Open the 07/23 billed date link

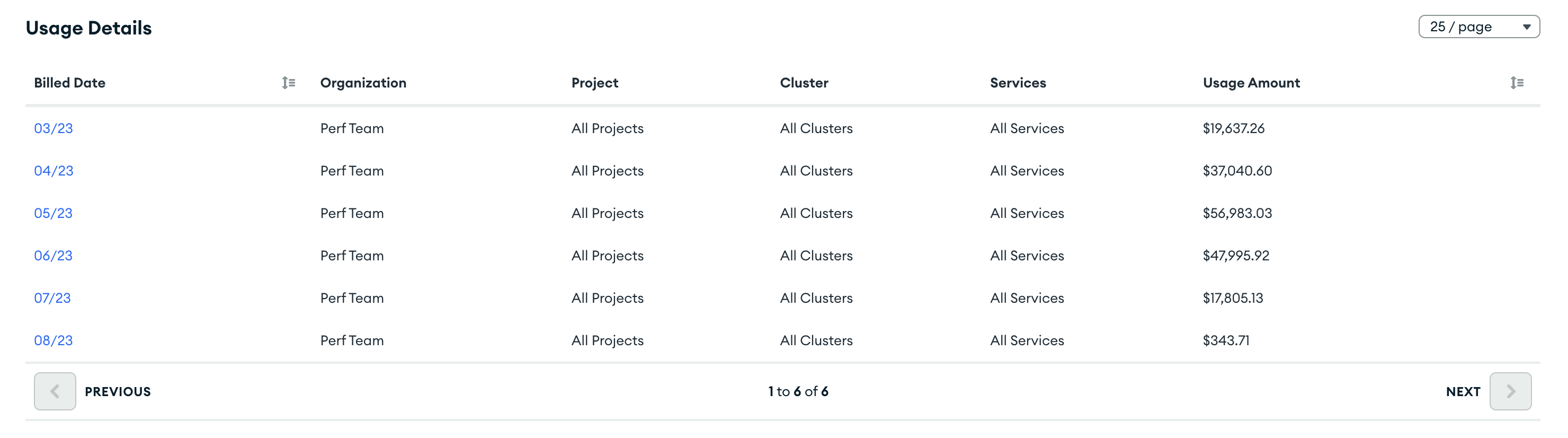click(x=52, y=298)
